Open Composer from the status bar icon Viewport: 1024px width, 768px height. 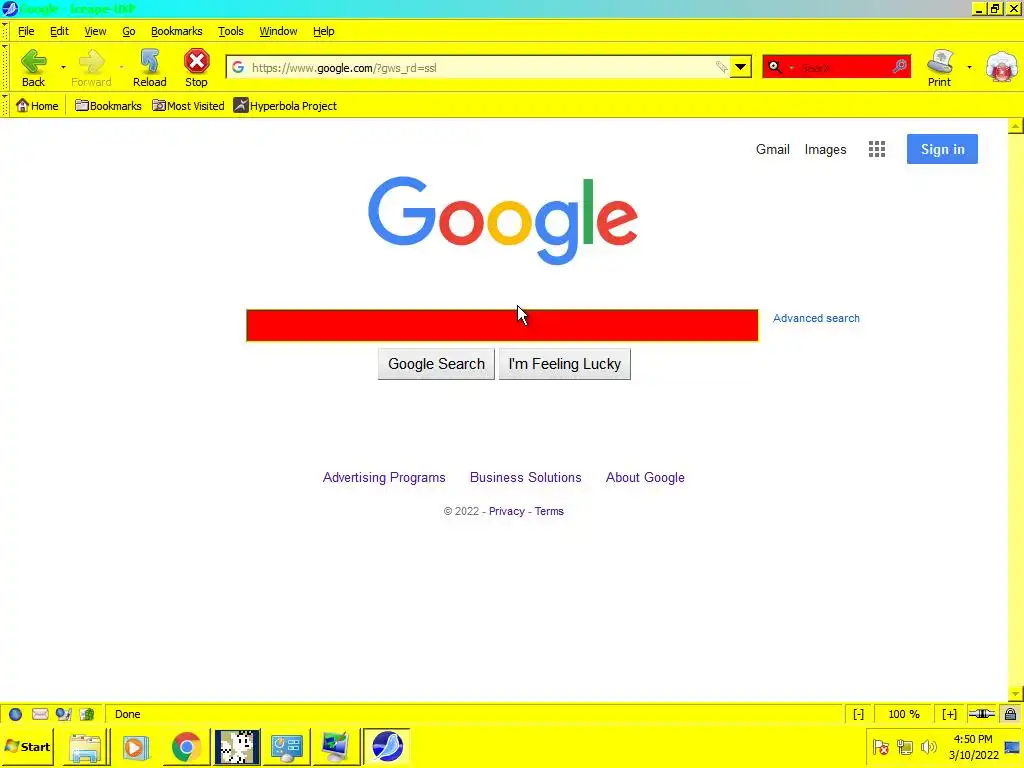[63, 714]
